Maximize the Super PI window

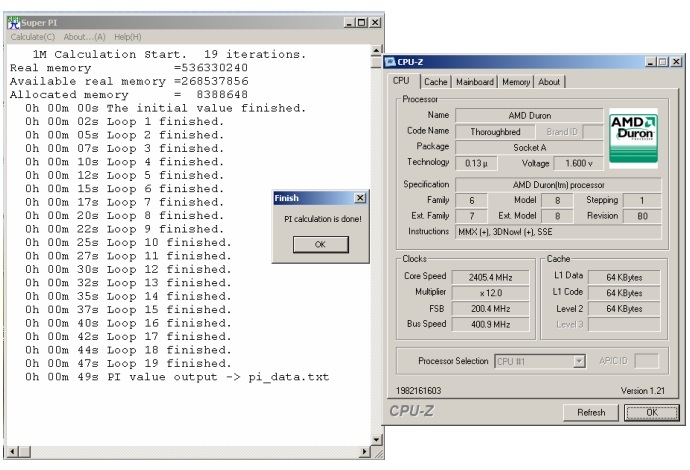click(362, 22)
